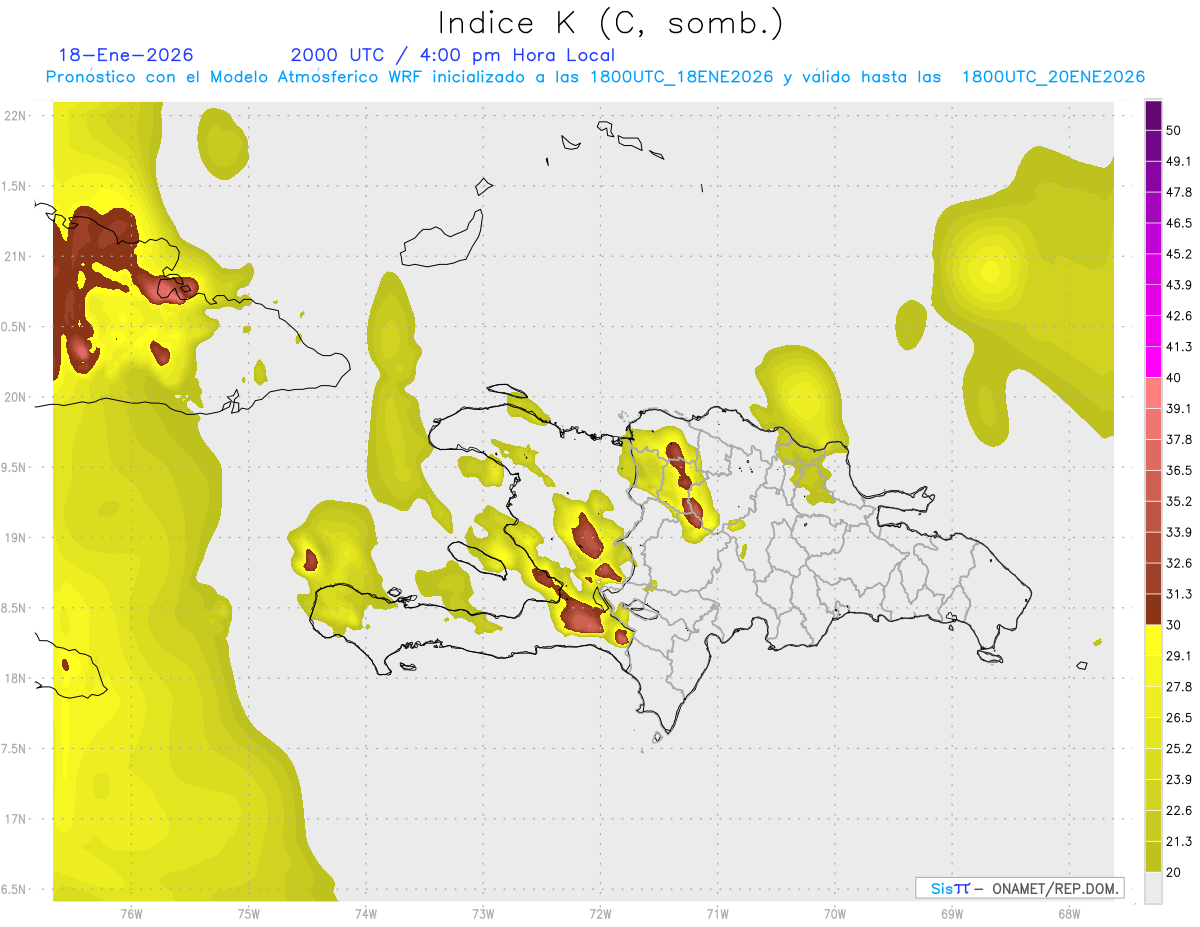Click the 43.9 value on the color scale
The image size is (1200, 927).
[x=1179, y=285]
